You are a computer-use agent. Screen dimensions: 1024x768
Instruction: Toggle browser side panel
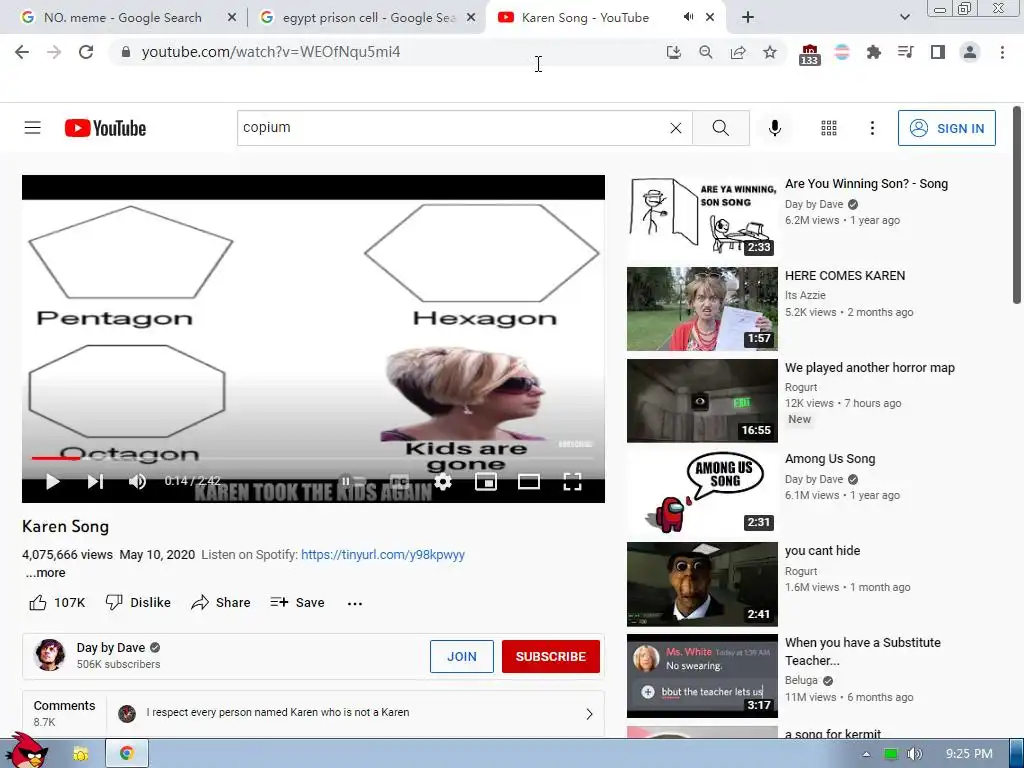pos(938,52)
